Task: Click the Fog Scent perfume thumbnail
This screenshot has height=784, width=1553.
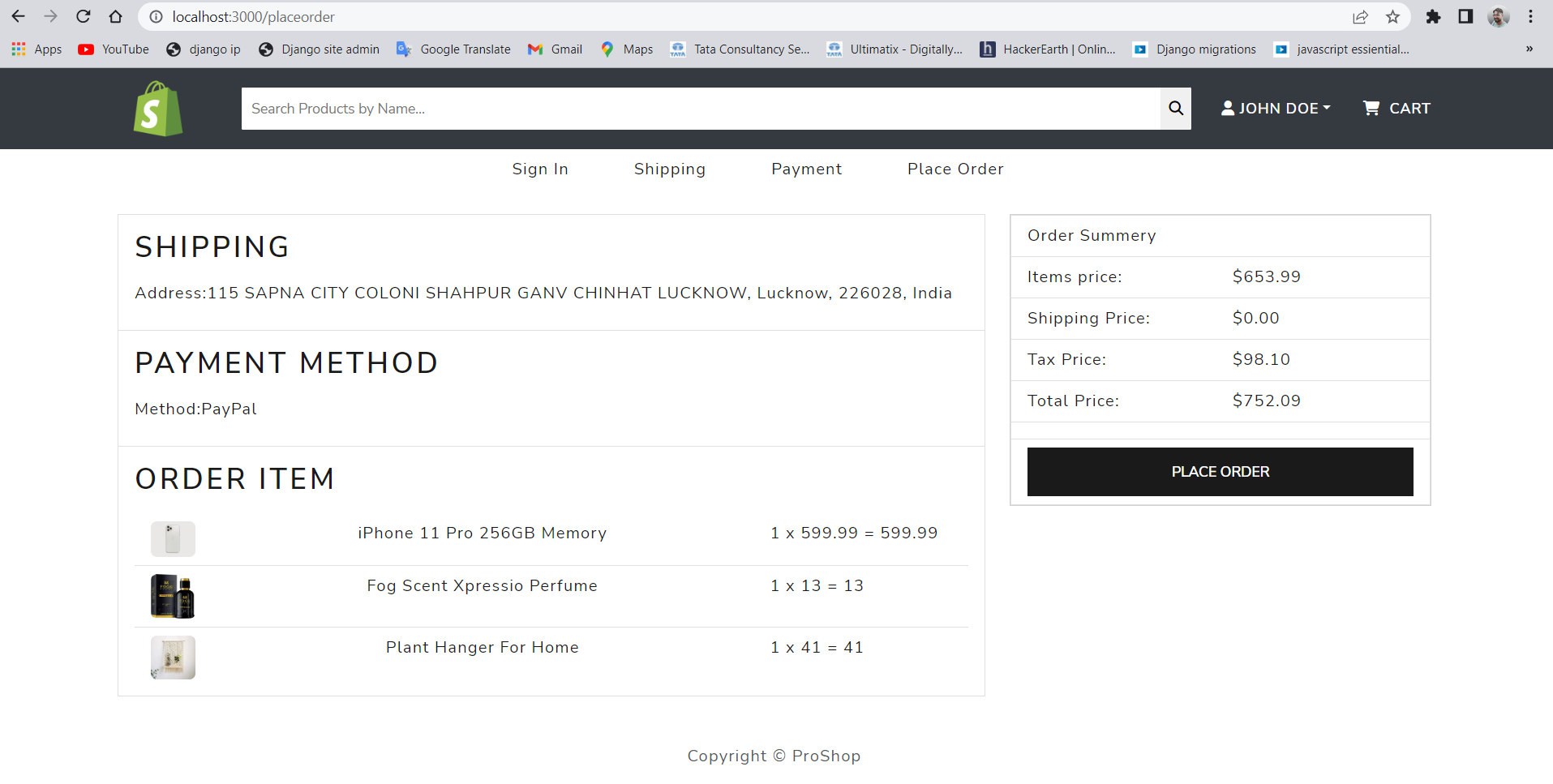Action: point(172,596)
